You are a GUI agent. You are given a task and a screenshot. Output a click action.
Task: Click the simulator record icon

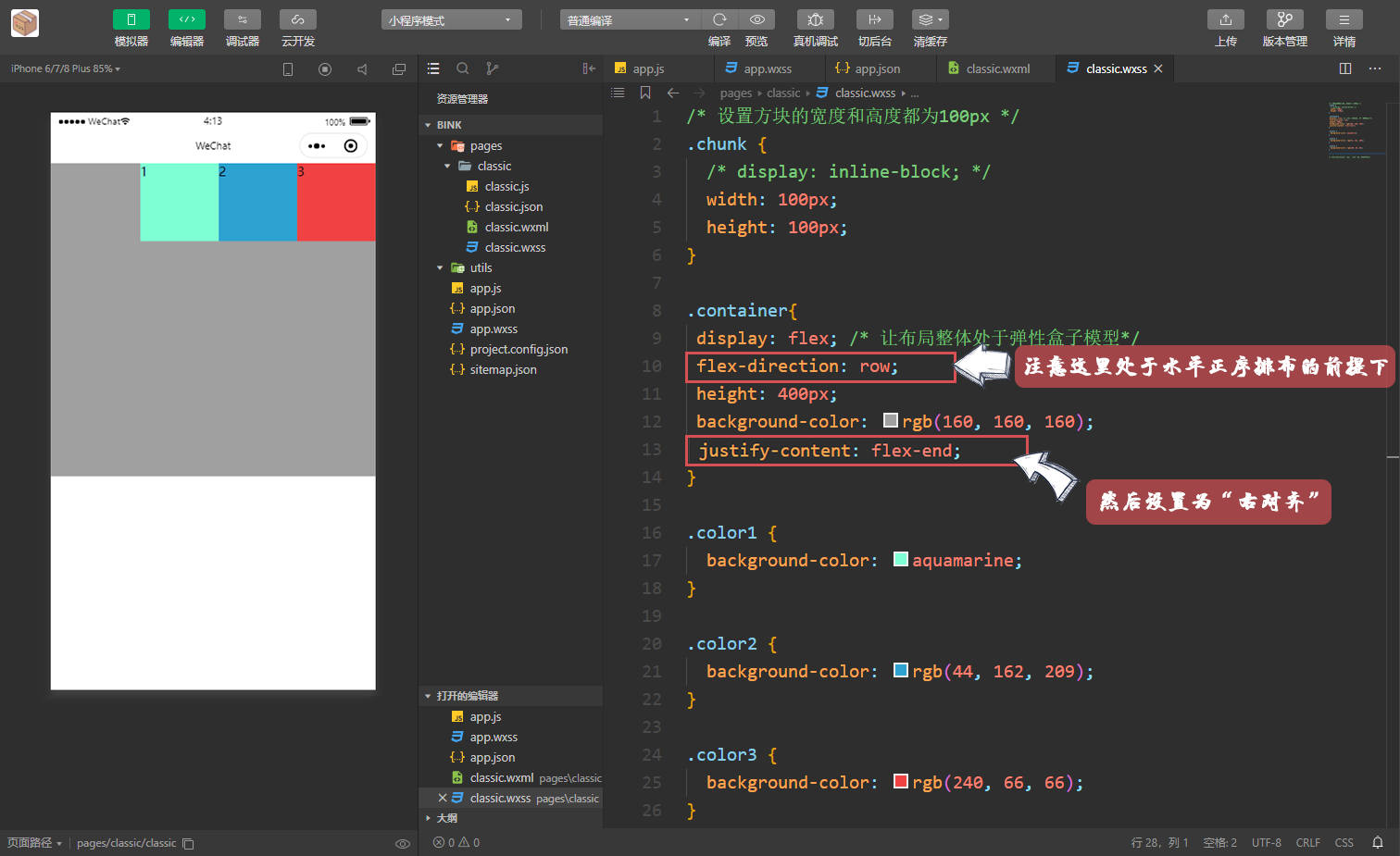pyautogui.click(x=325, y=69)
